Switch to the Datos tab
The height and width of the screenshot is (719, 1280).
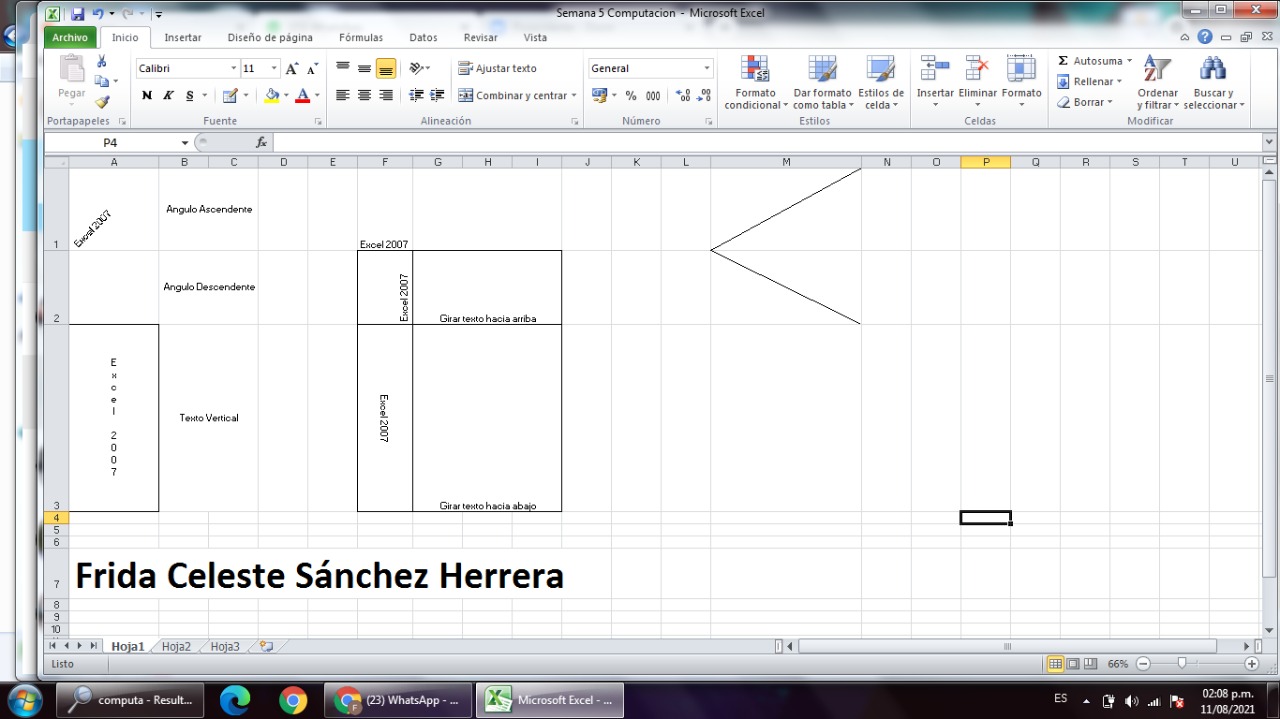click(x=423, y=37)
